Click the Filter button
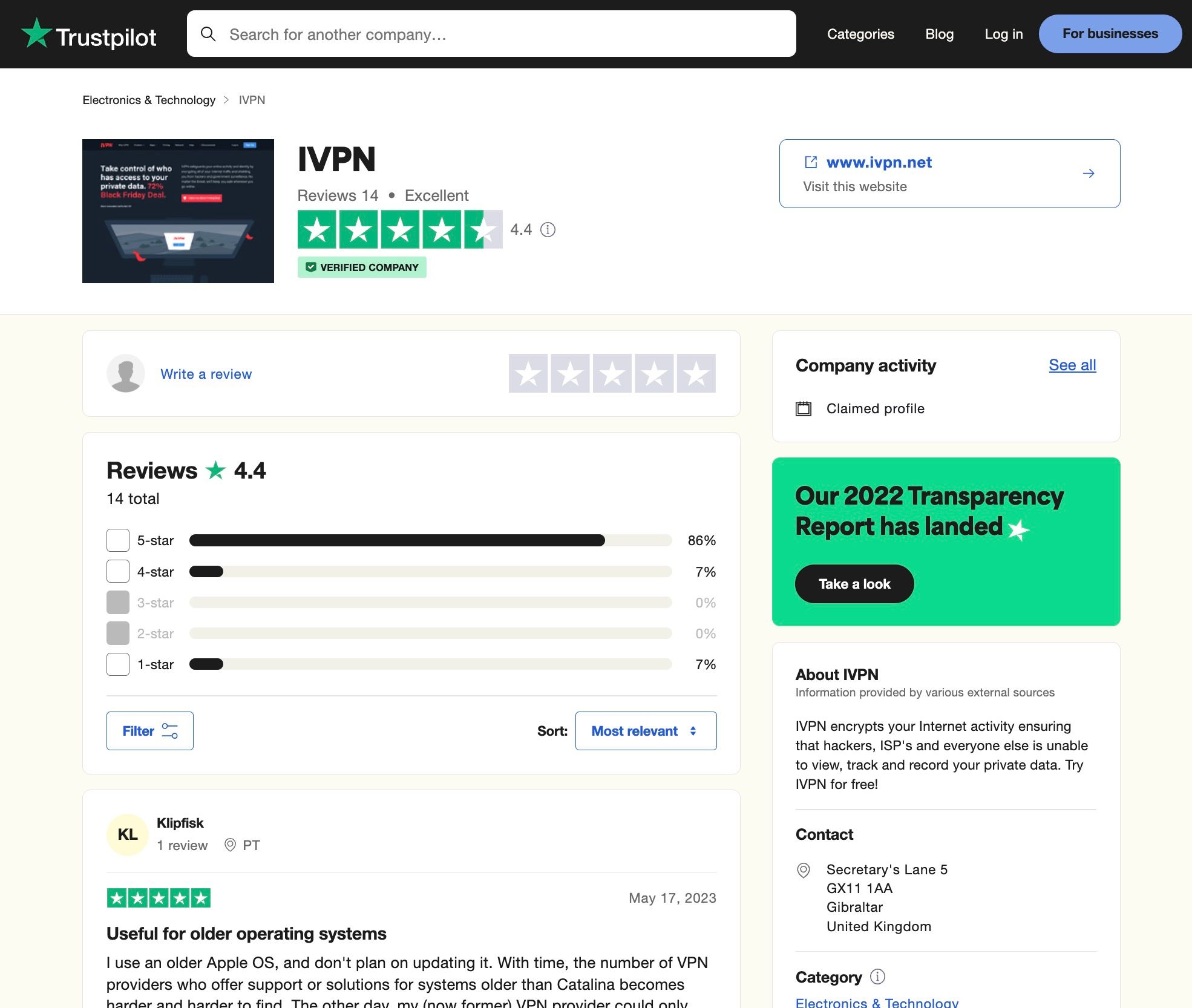 pos(150,731)
